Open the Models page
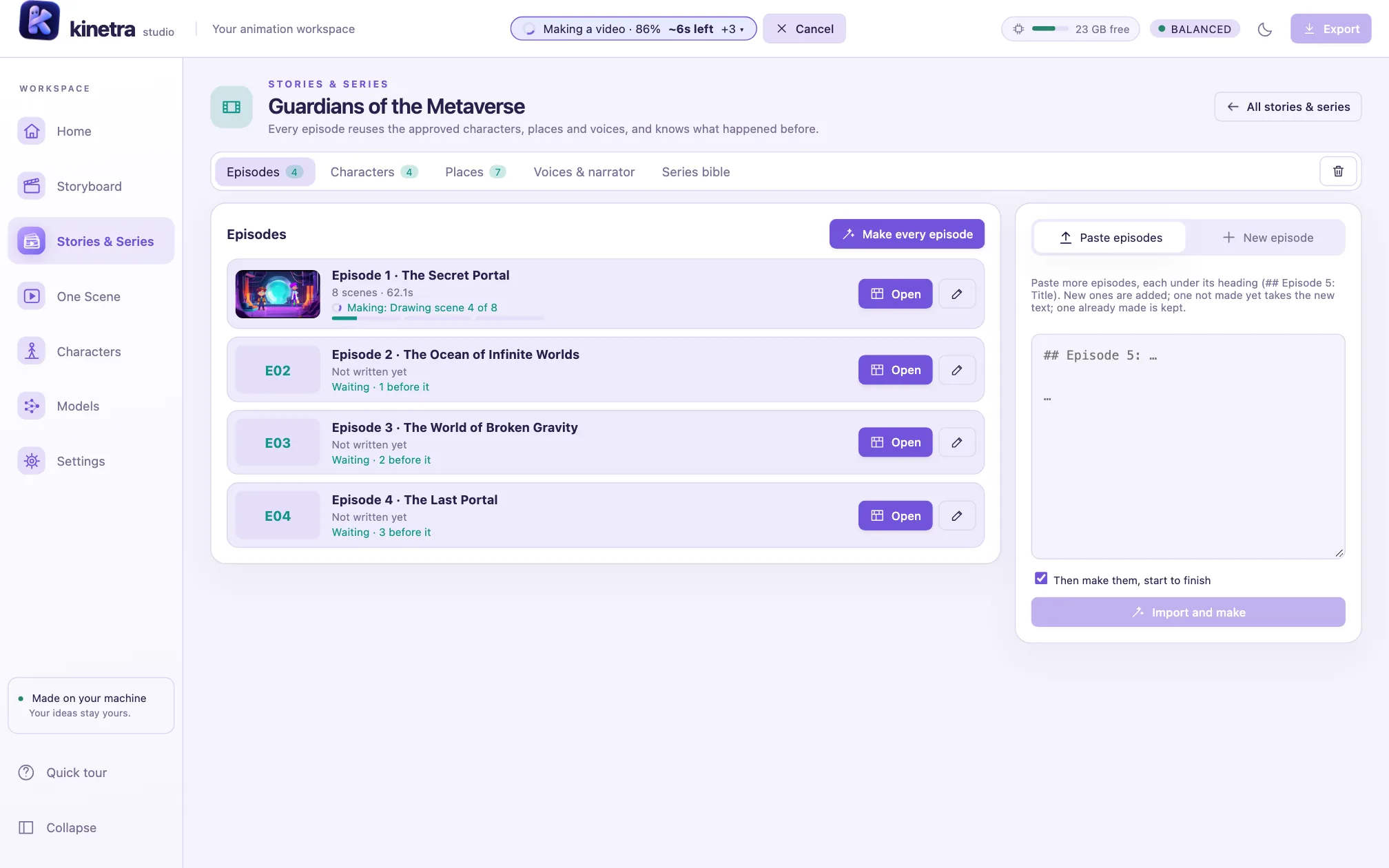This screenshot has height=868, width=1389. [x=91, y=406]
